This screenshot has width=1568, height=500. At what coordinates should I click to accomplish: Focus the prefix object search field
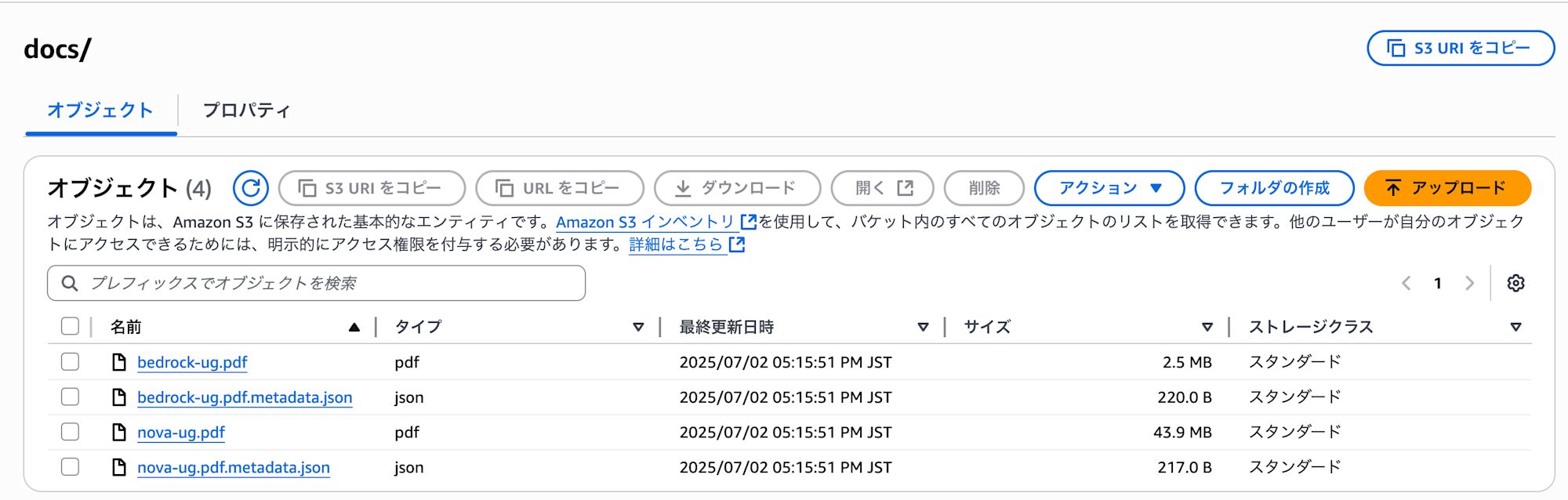[x=316, y=283]
